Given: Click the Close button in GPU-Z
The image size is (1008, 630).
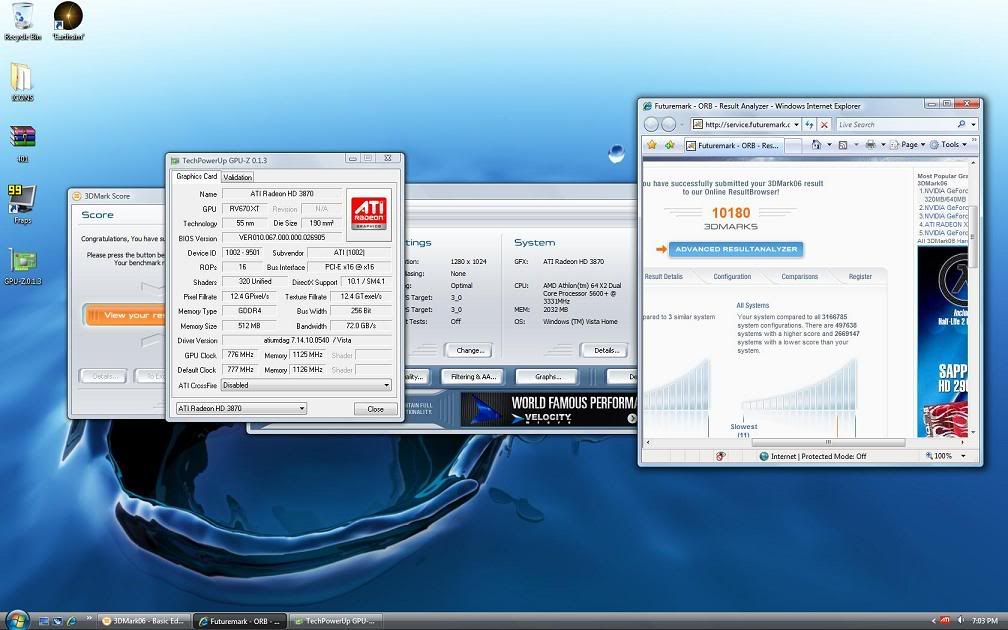Looking at the screenshot, I should point(375,409).
